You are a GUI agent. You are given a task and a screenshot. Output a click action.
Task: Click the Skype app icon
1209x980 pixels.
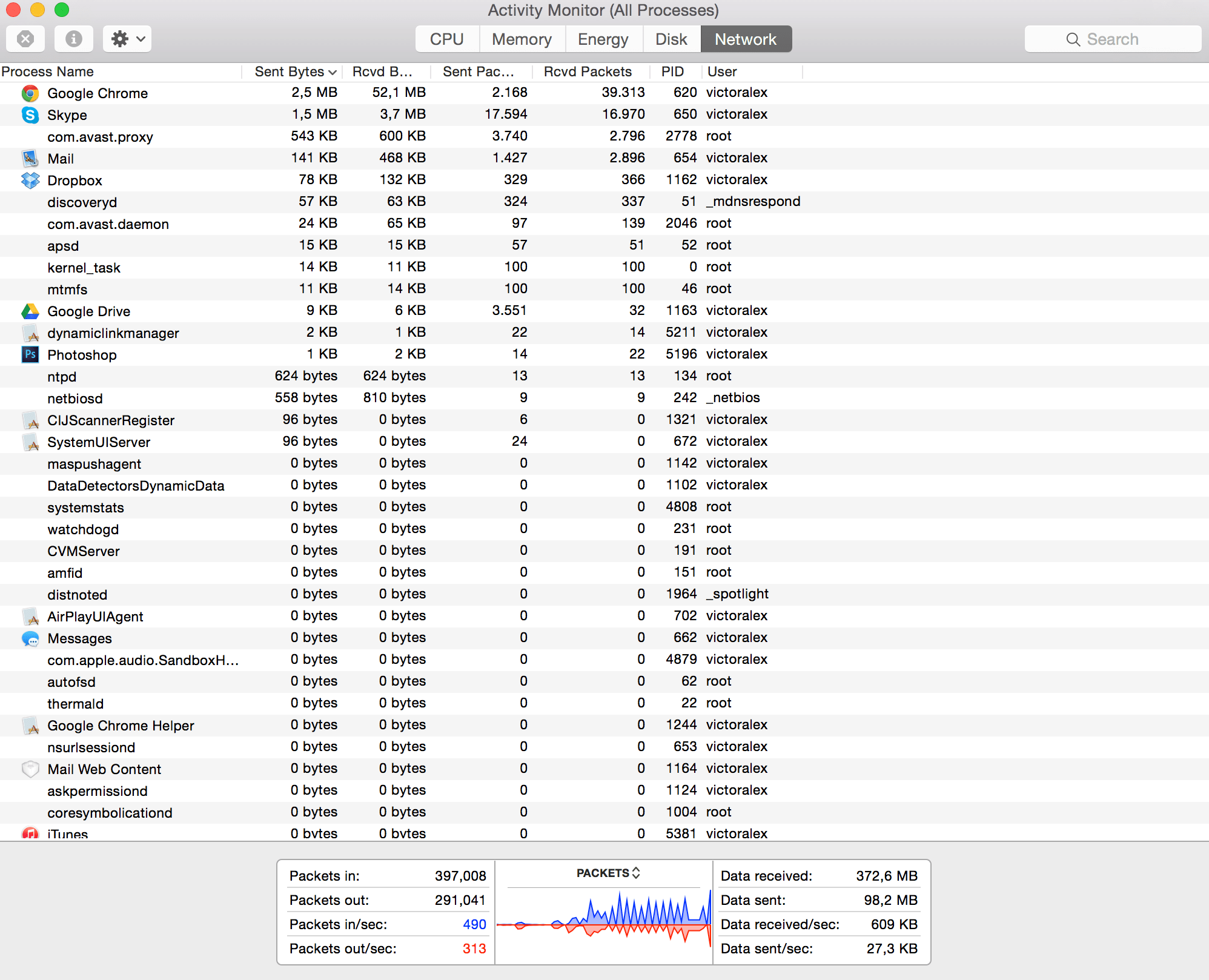point(30,115)
